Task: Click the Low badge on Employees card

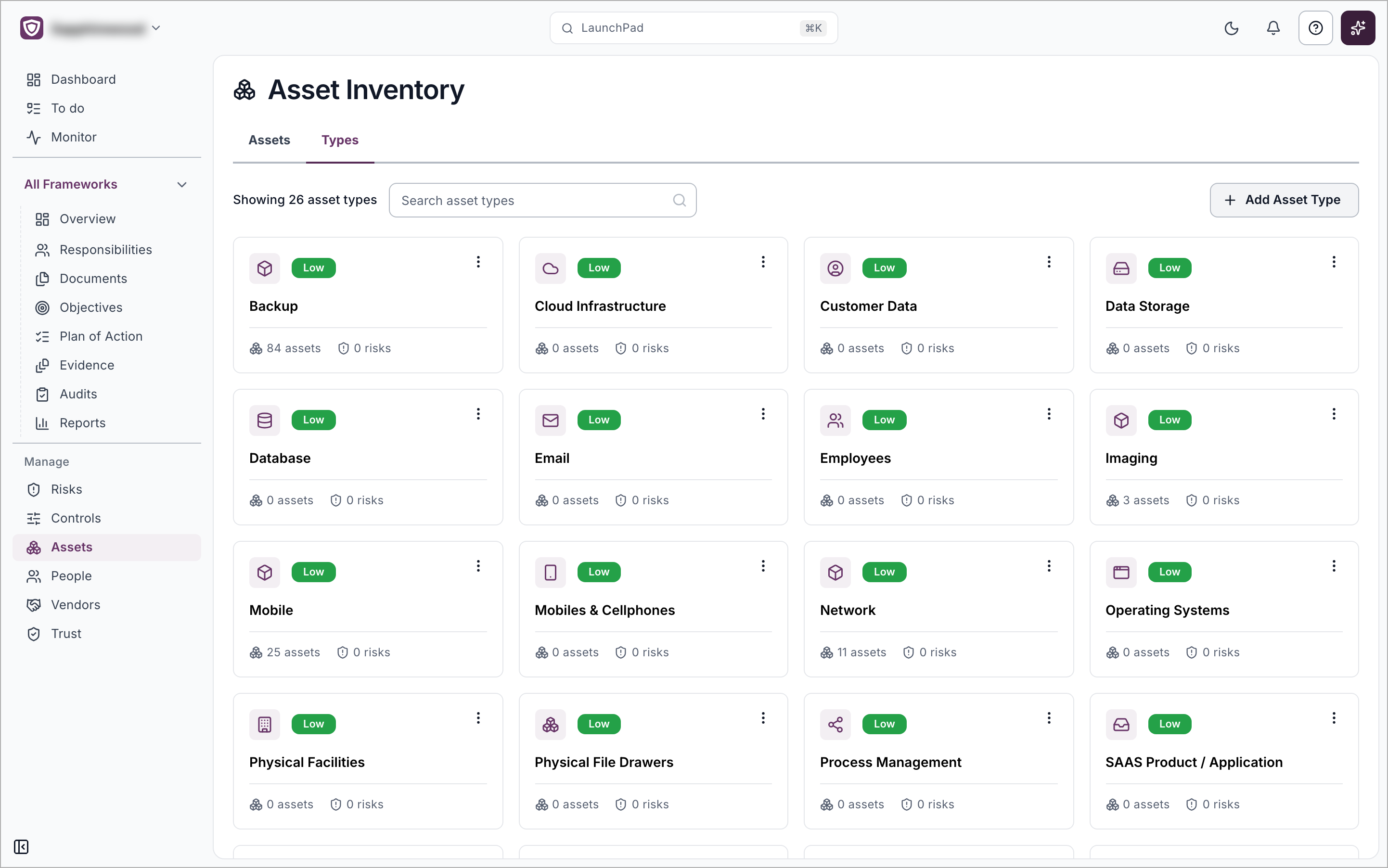Action: click(885, 420)
